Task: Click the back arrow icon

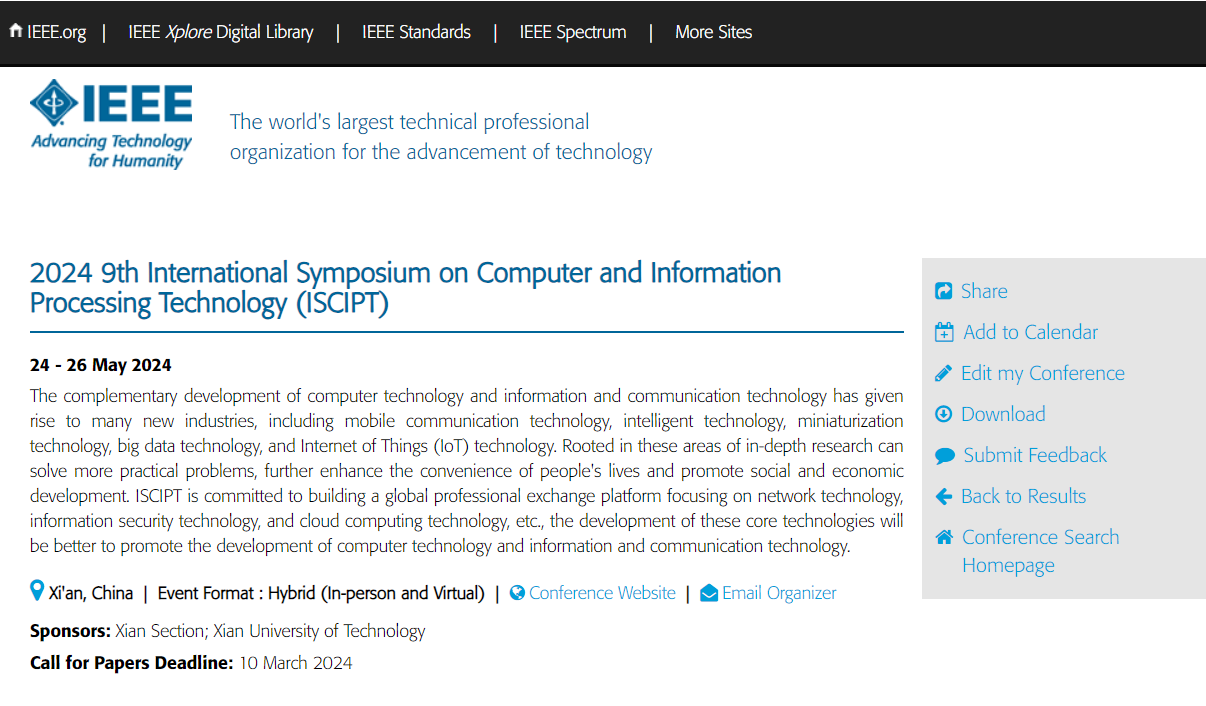Action: 943,496
